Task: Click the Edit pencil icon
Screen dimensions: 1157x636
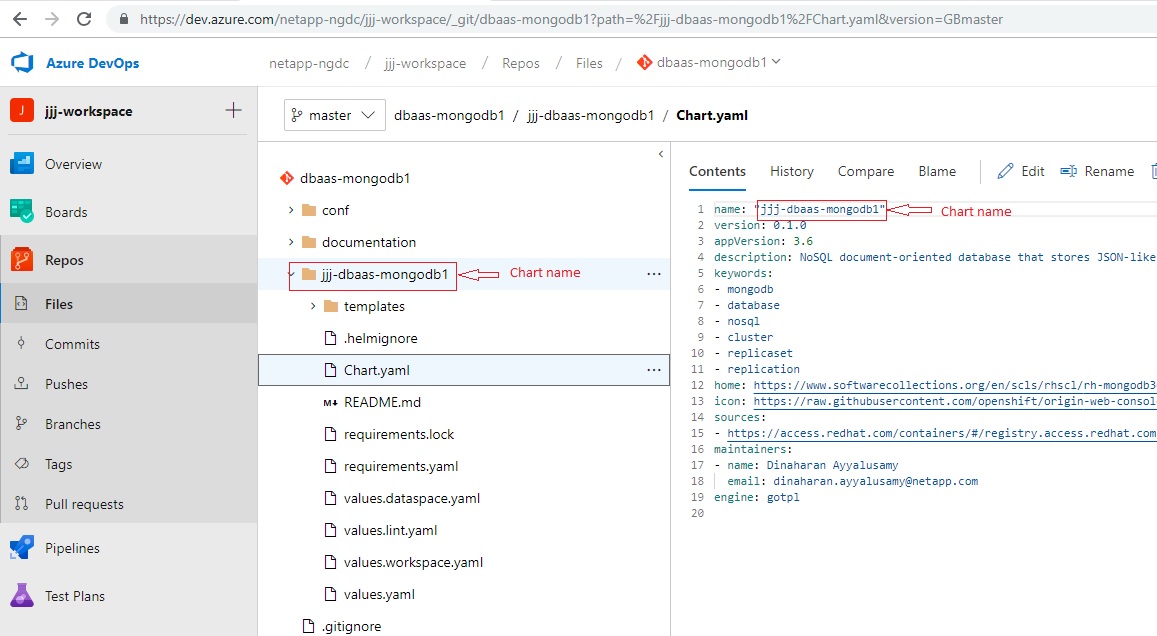Action: [x=1006, y=171]
